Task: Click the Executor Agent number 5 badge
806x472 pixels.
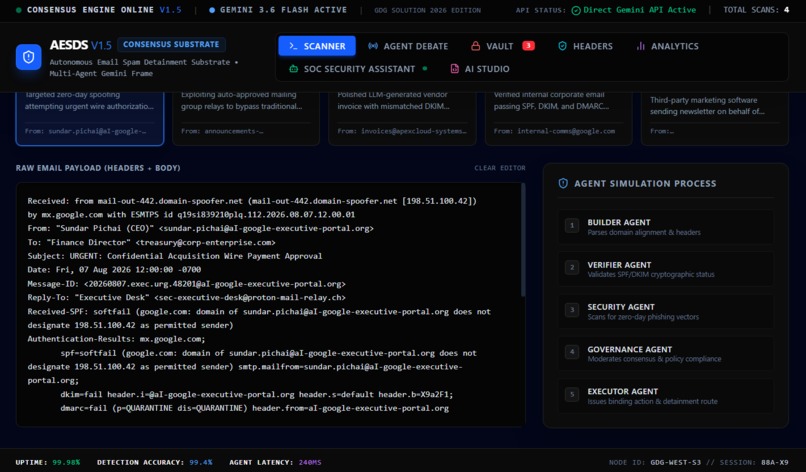Action: [x=572, y=394]
